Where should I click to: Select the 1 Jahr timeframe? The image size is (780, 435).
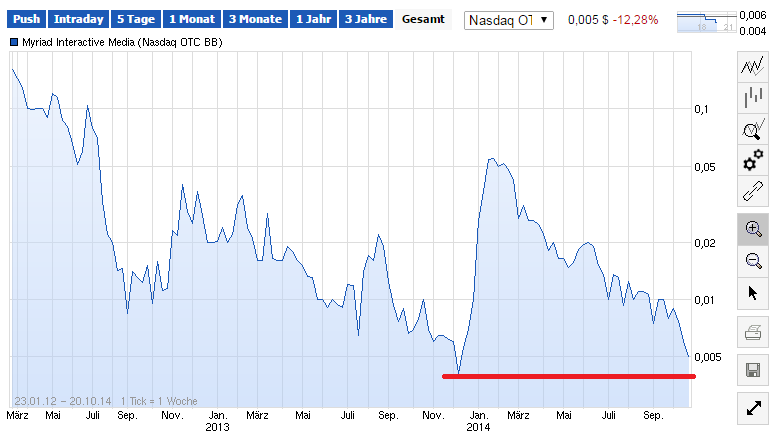(313, 19)
